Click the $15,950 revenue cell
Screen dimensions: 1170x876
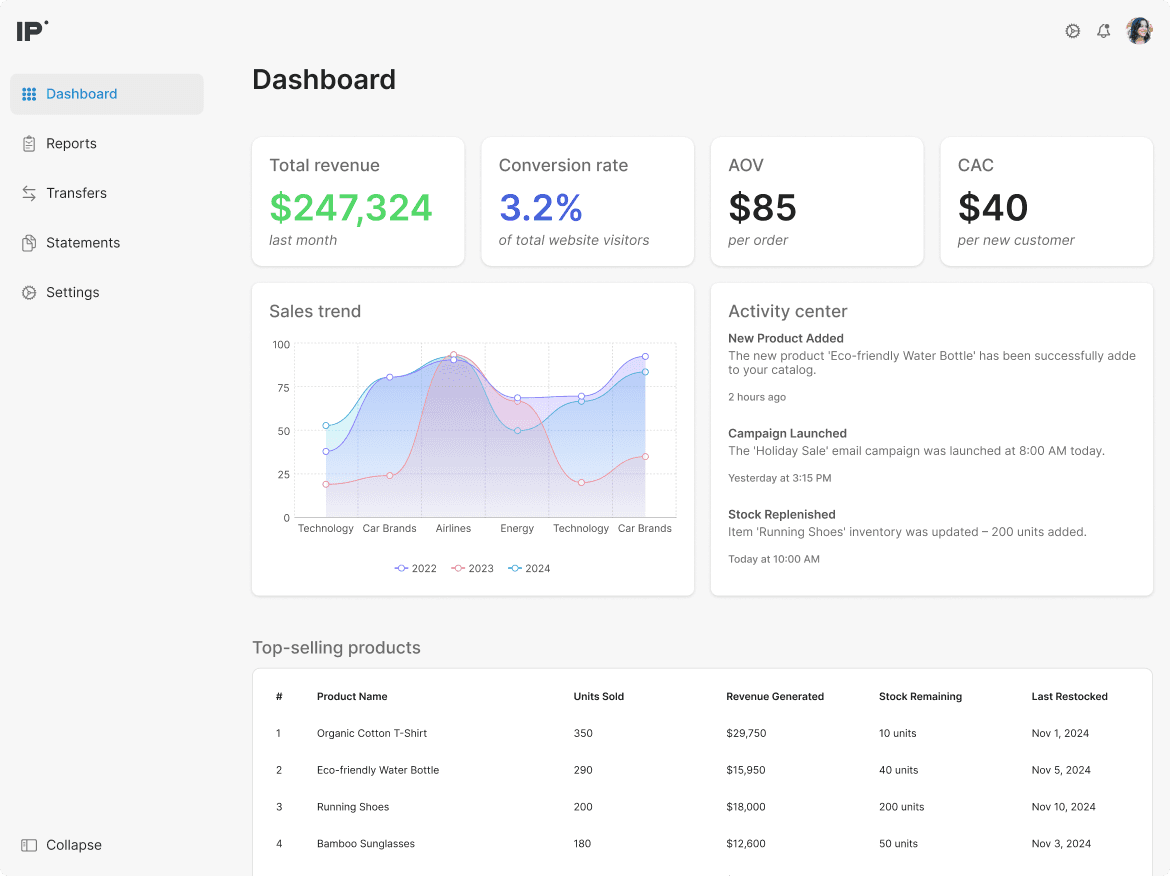coord(745,770)
